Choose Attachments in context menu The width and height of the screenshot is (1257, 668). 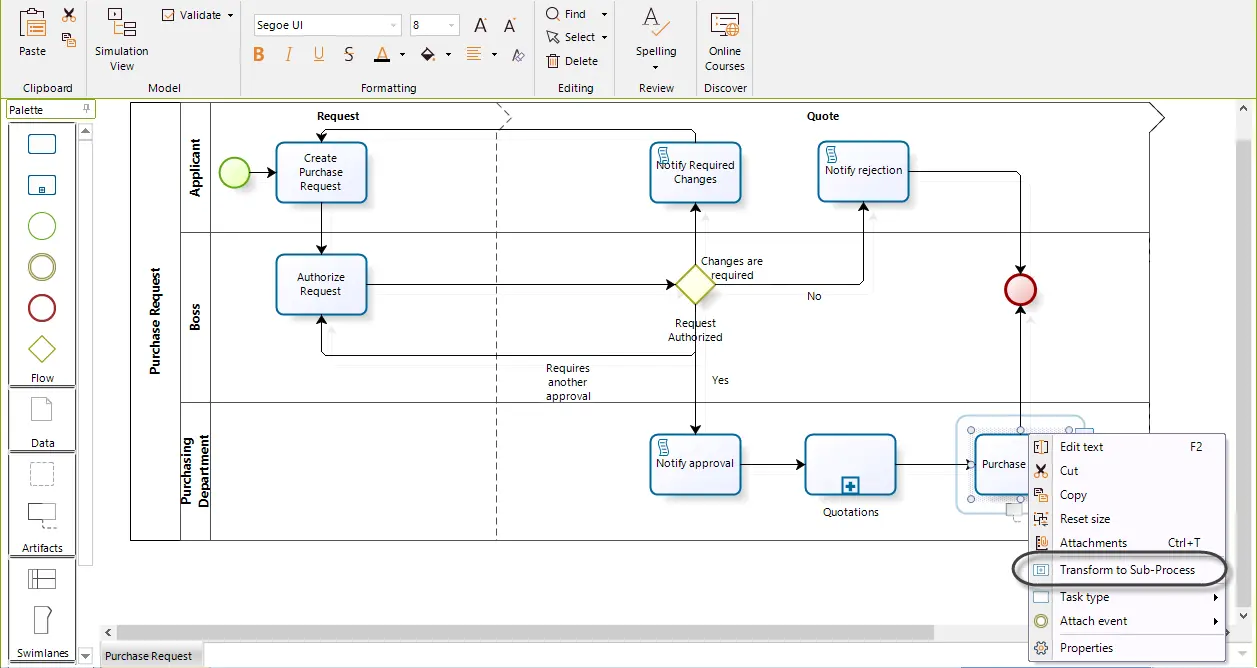(1126, 543)
